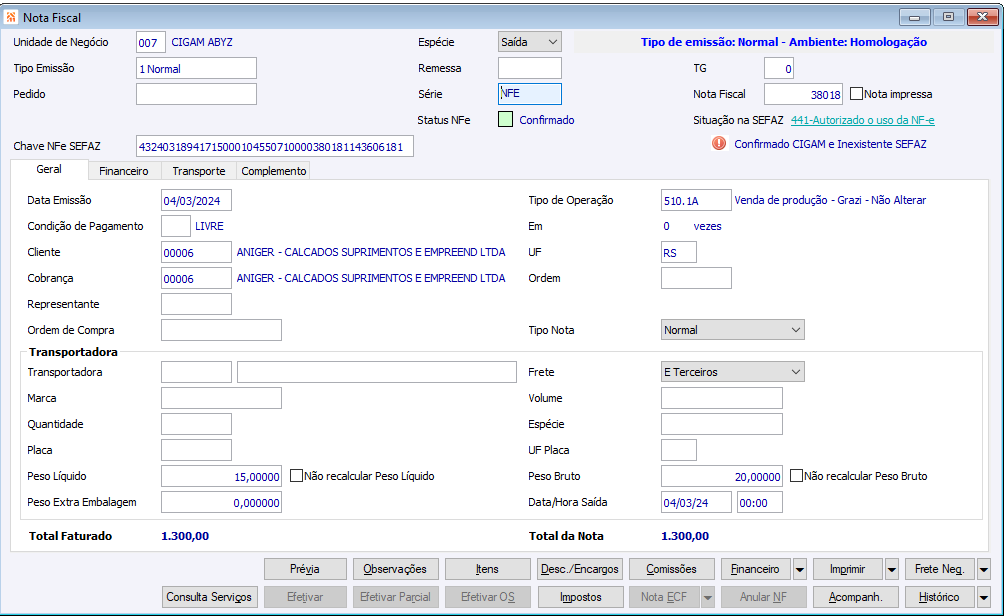Viewport: 1005px width, 616px height.
Task: Click the 'Confirmado CIGAM e Inexistente SEFAZ' text
Action: 830,144
